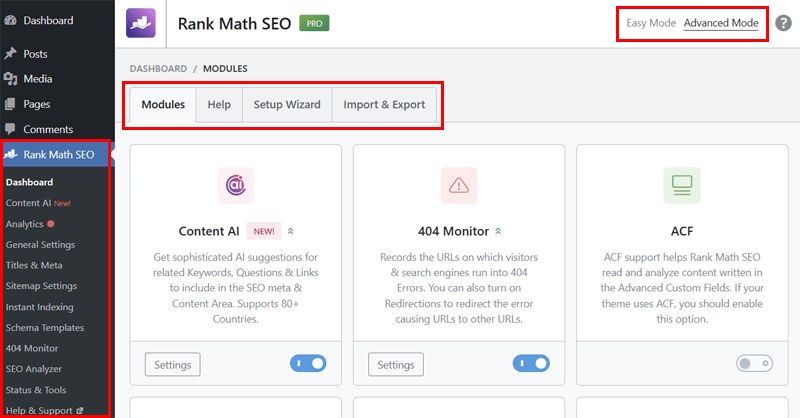The image size is (800, 418).
Task: Click the ACF support description text
Action: (x=682, y=288)
